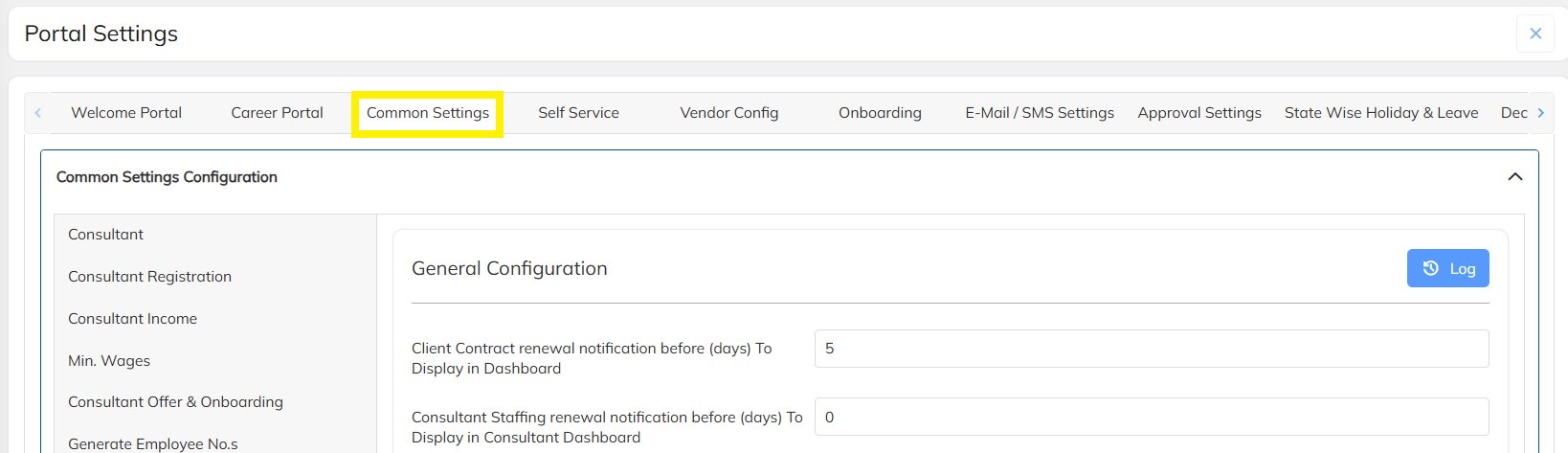
Task: Select the Common Settings tab
Action: [428, 113]
